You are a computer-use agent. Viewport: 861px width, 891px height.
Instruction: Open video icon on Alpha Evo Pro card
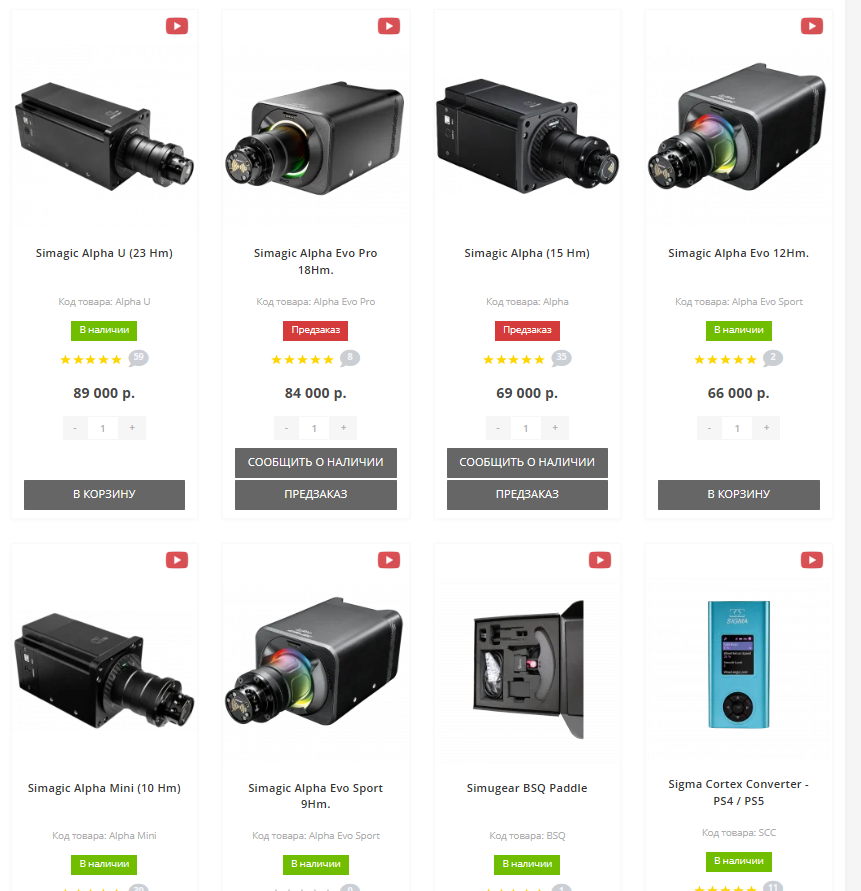389,26
